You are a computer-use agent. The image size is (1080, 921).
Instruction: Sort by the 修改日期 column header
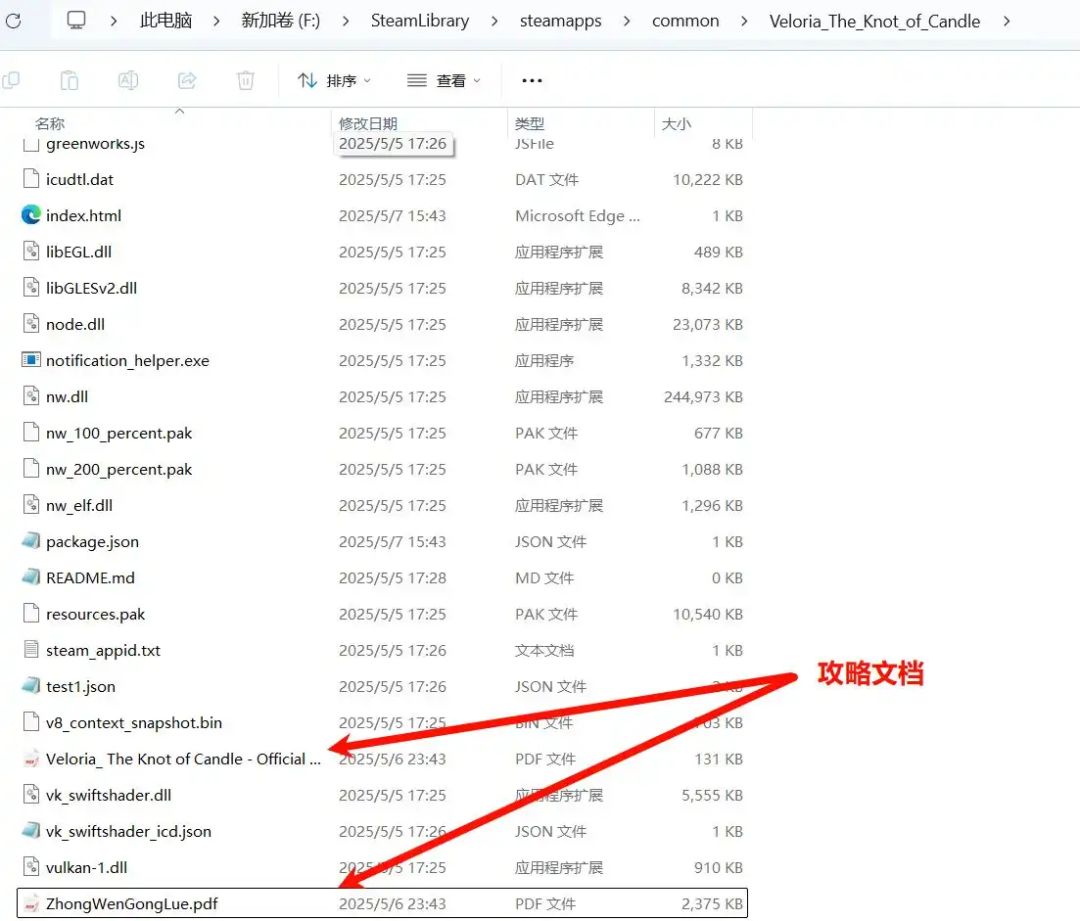click(x=368, y=123)
